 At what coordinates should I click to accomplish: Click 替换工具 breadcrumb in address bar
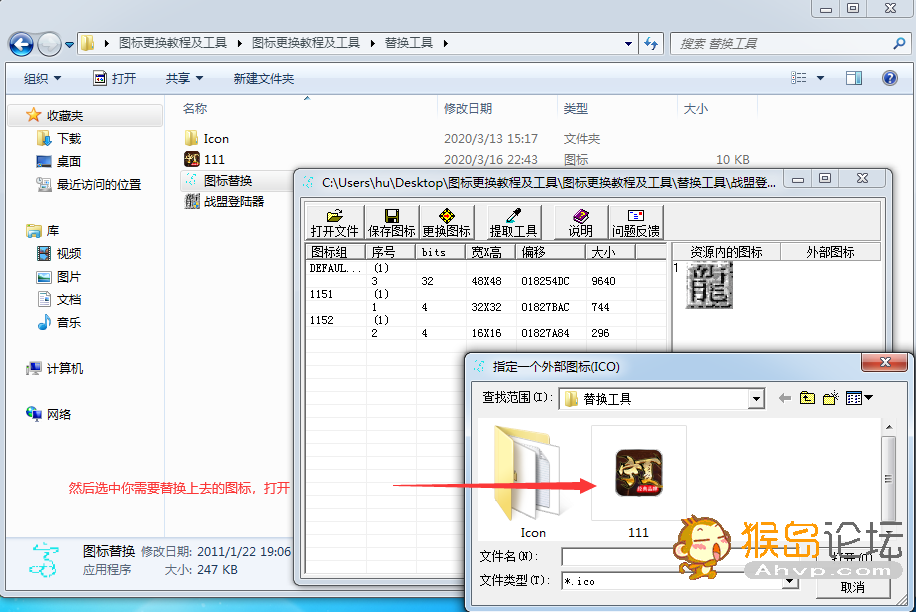(x=408, y=43)
